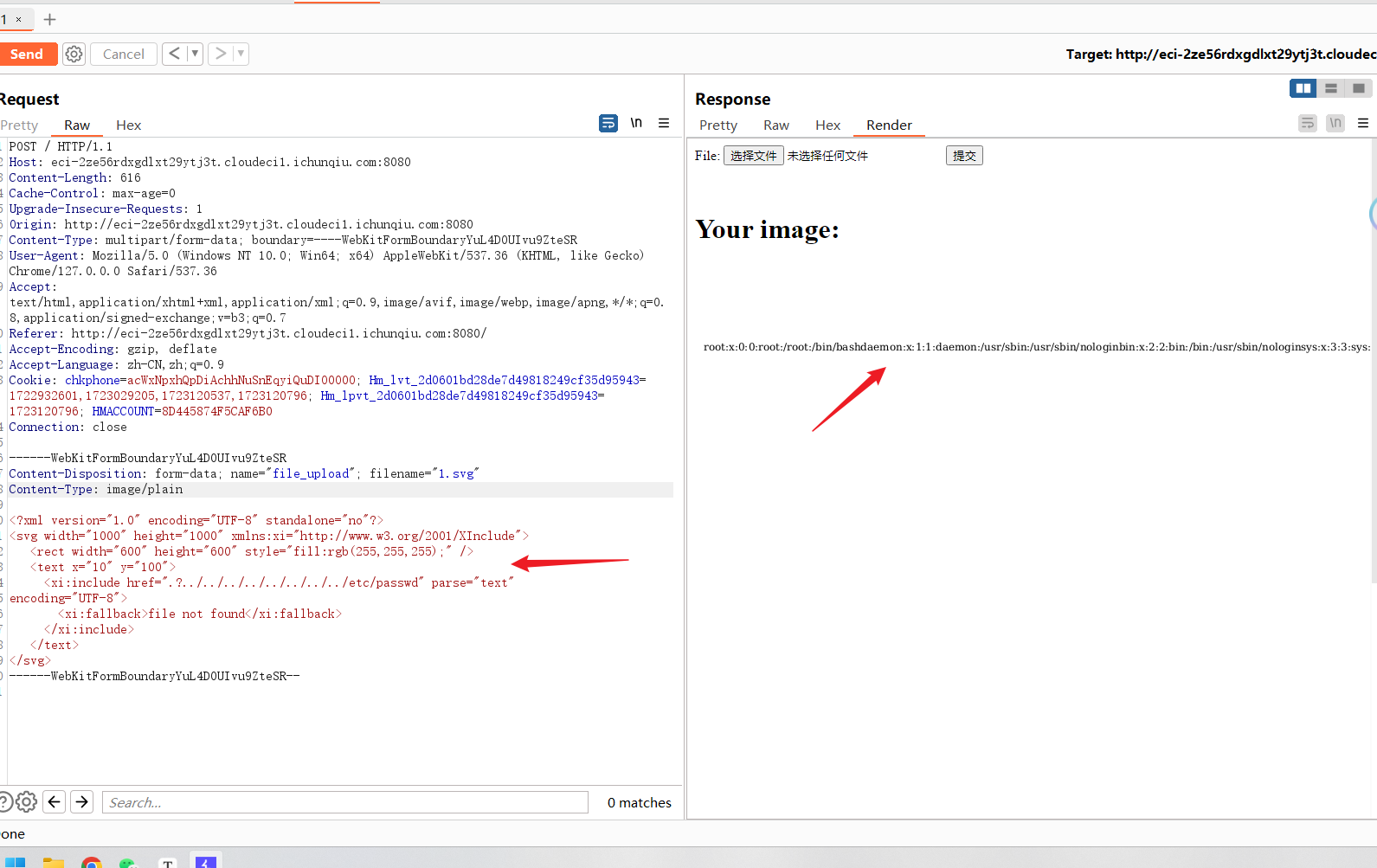
Task: Click the Content-Length: 616 header
Action: (74, 177)
